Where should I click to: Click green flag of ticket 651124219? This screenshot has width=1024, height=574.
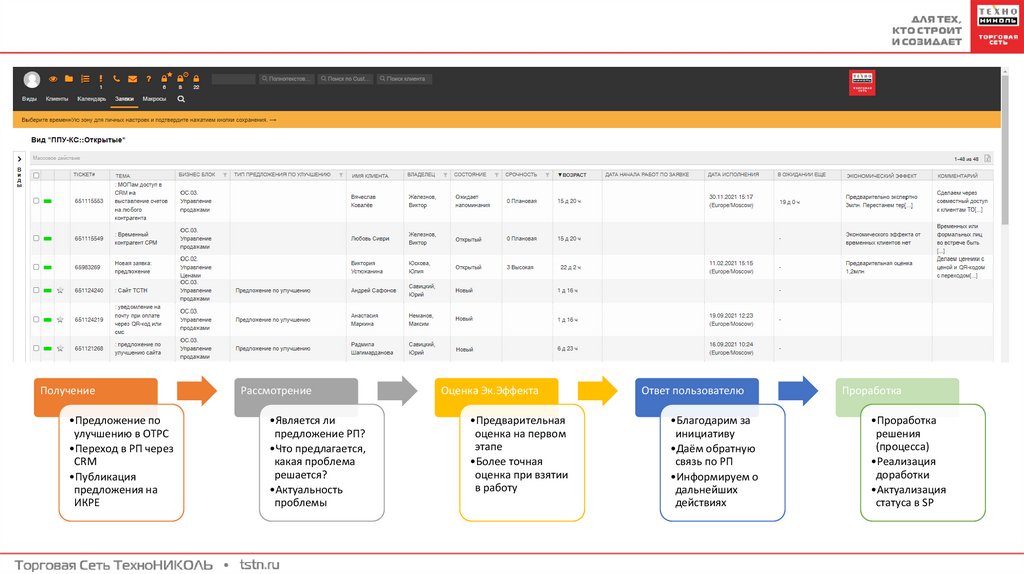48,319
